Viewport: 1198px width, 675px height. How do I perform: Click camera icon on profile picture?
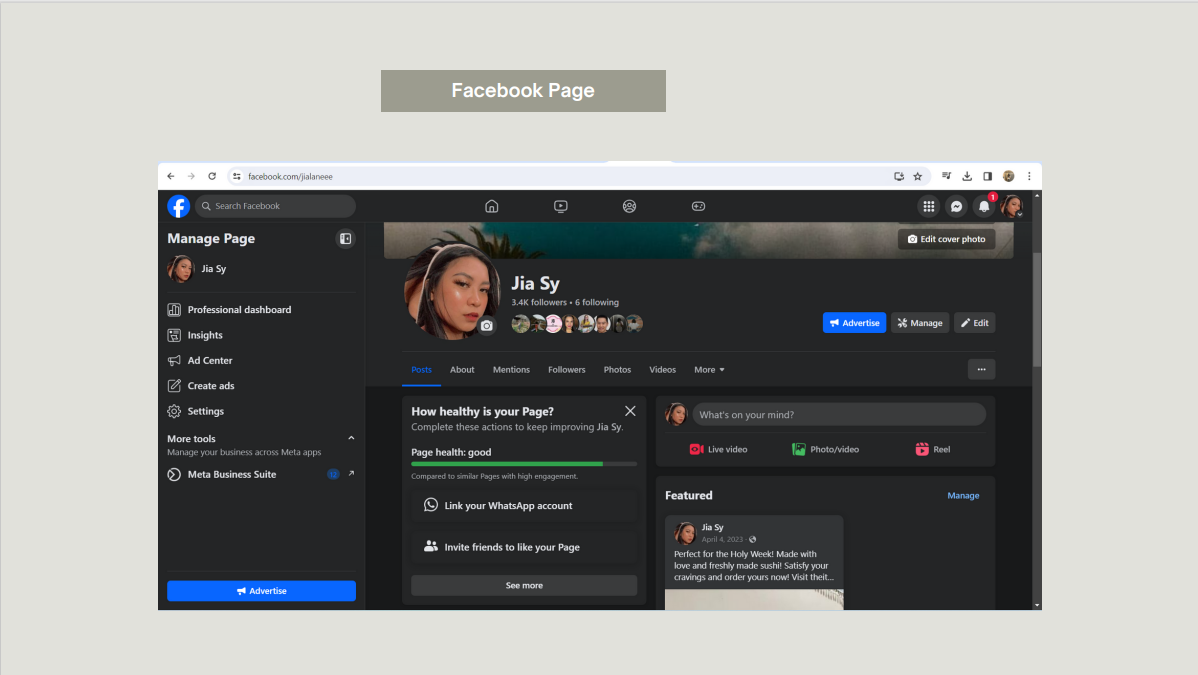point(486,326)
